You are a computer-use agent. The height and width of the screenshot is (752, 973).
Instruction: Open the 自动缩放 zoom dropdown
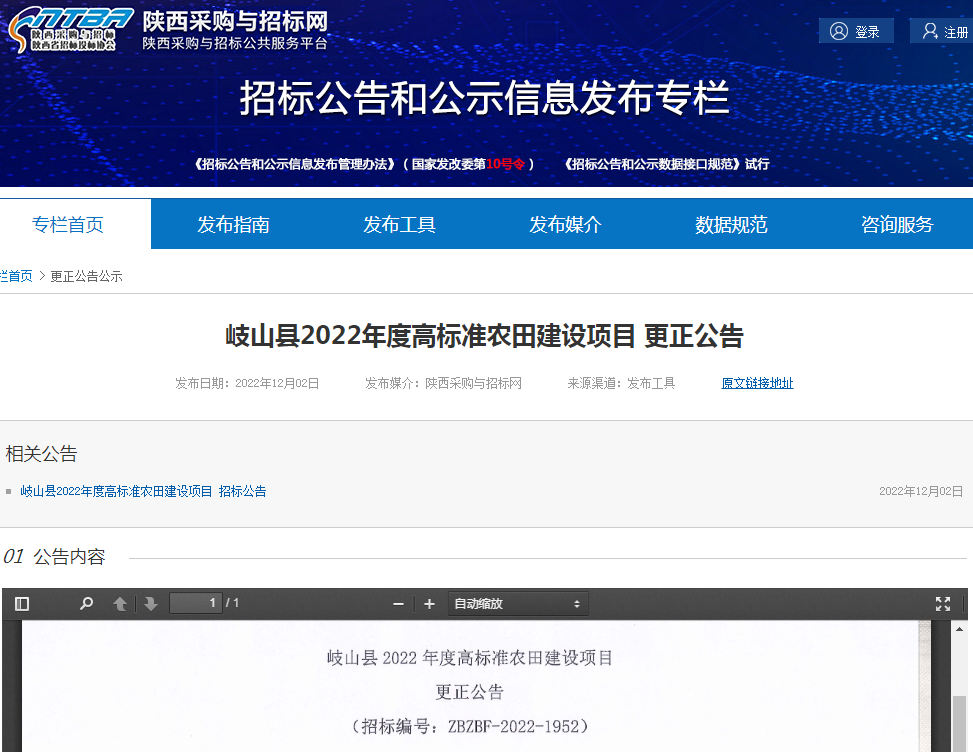(517, 604)
